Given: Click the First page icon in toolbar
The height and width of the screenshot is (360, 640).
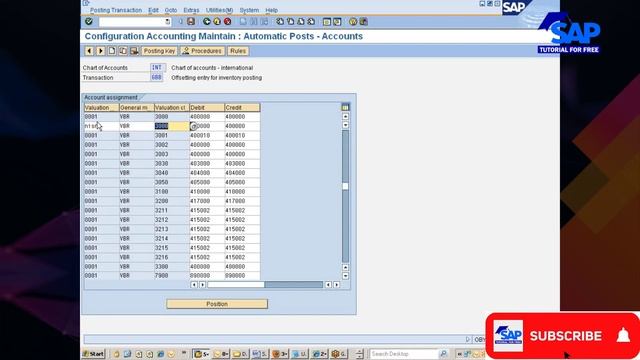Looking at the screenshot, I should click(x=280, y=22).
